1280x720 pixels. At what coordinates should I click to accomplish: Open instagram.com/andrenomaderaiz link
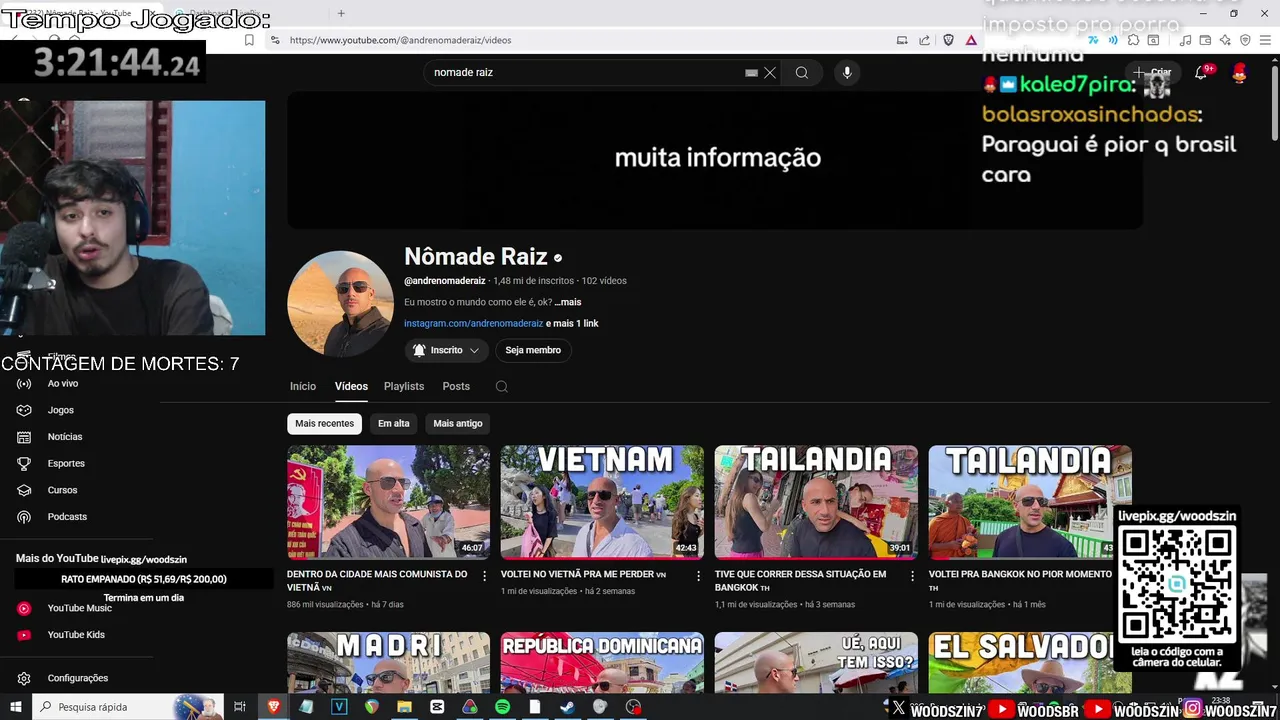click(473, 323)
